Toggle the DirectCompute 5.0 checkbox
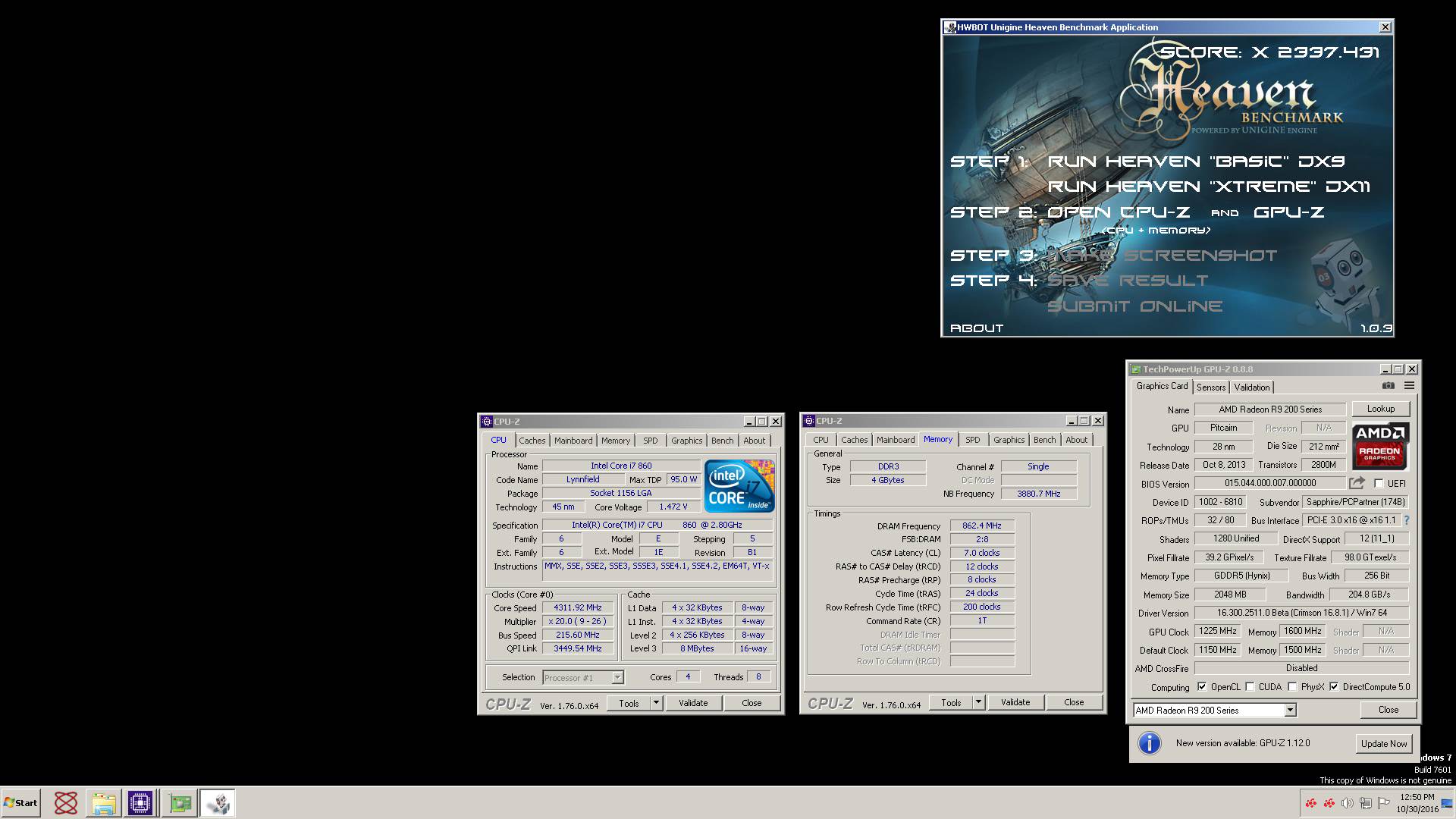1456x819 pixels. [1334, 687]
